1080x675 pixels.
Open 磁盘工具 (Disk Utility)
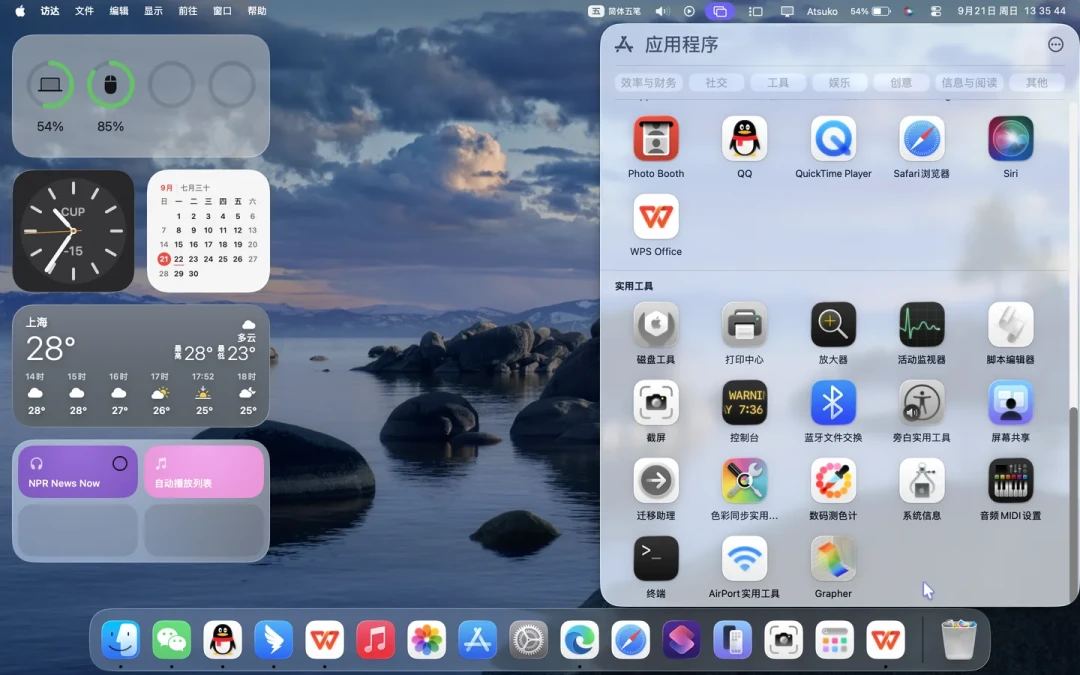[656, 325]
